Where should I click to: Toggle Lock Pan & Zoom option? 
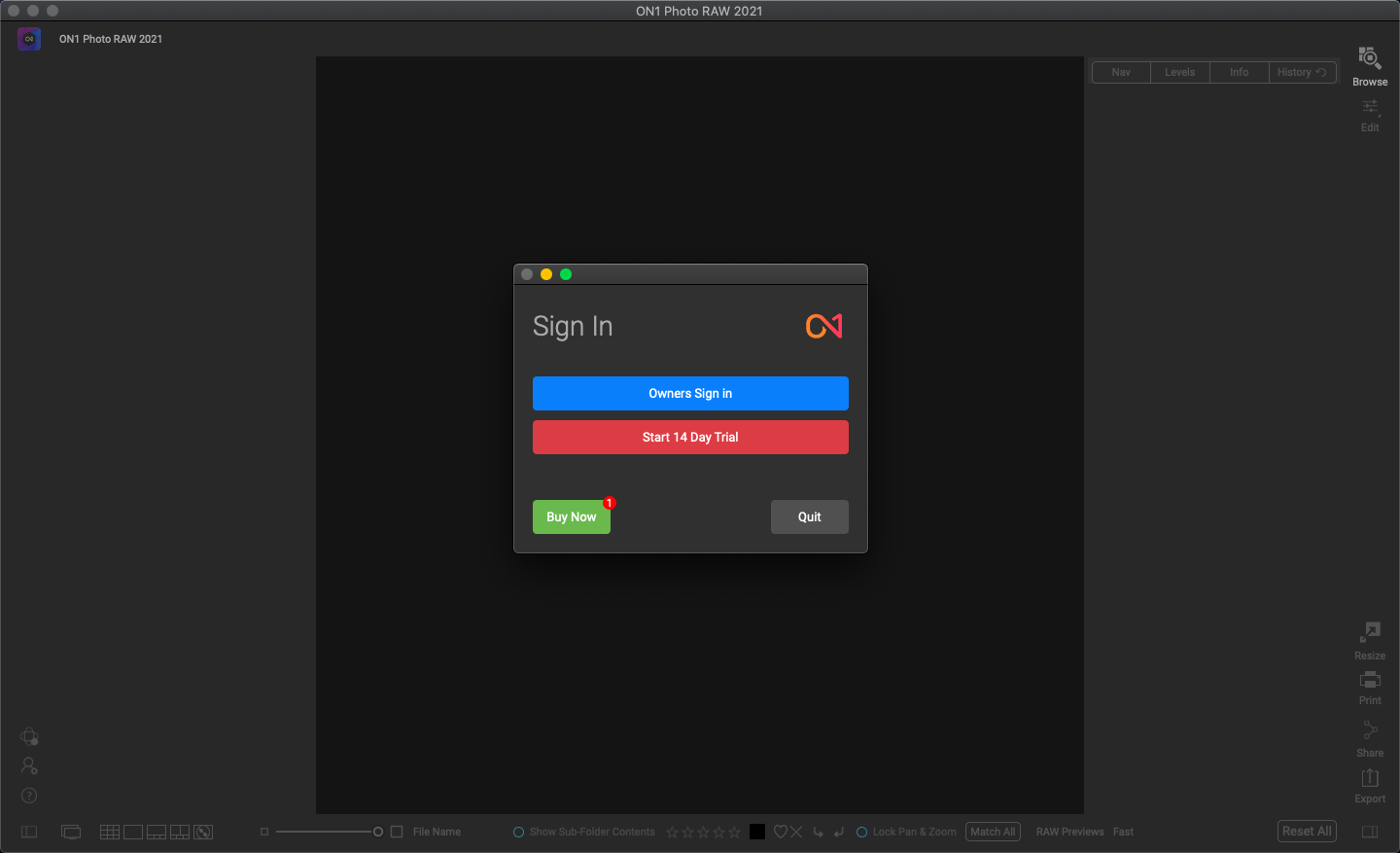point(861,832)
